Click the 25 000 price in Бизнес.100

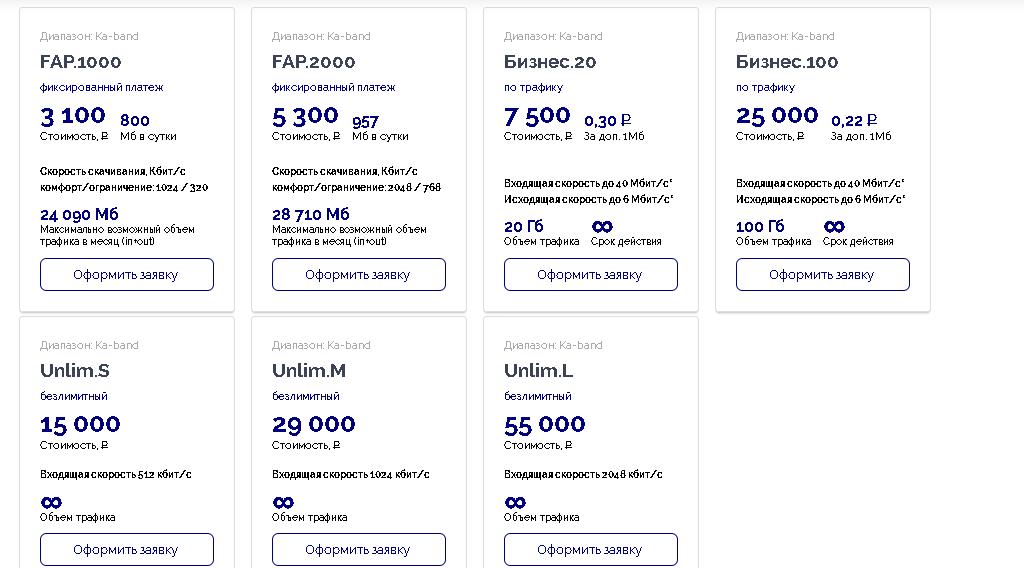pos(777,116)
